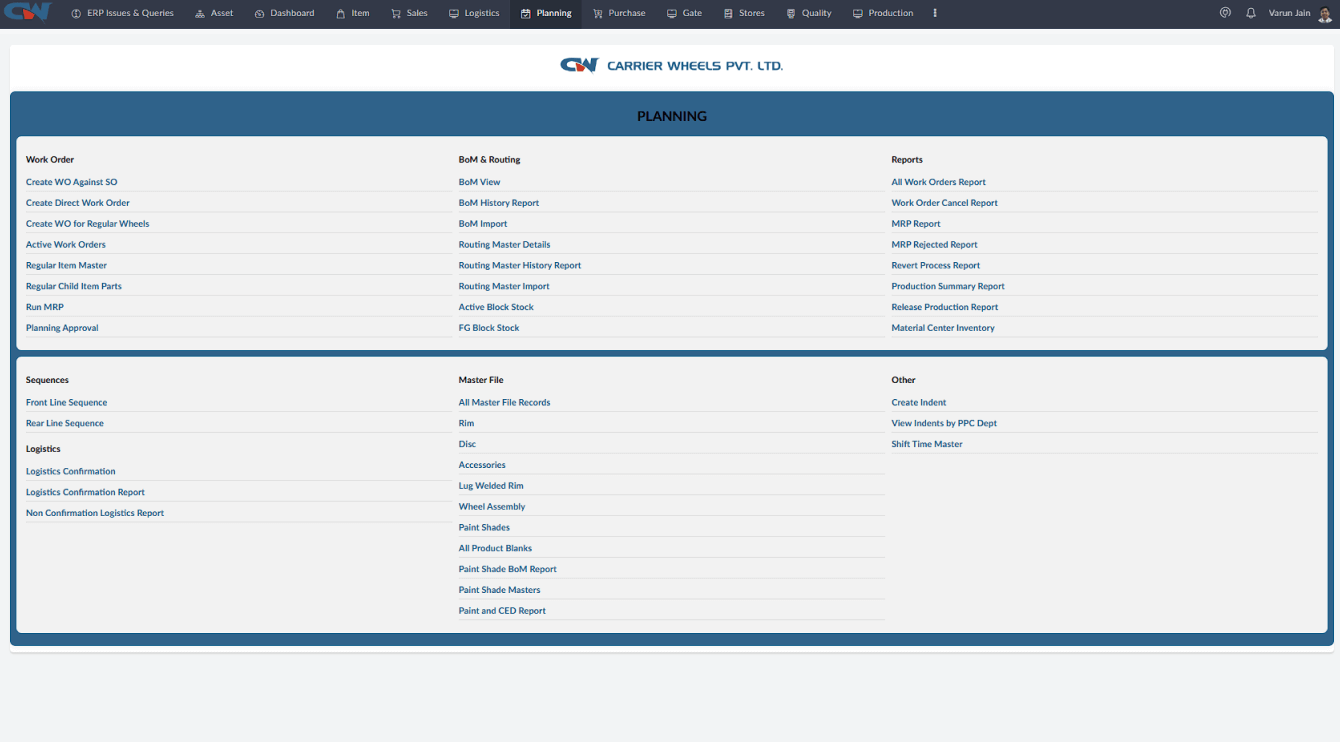The height and width of the screenshot is (742, 1340).
Task: Click Create Direct Work Order link
Action: point(78,203)
